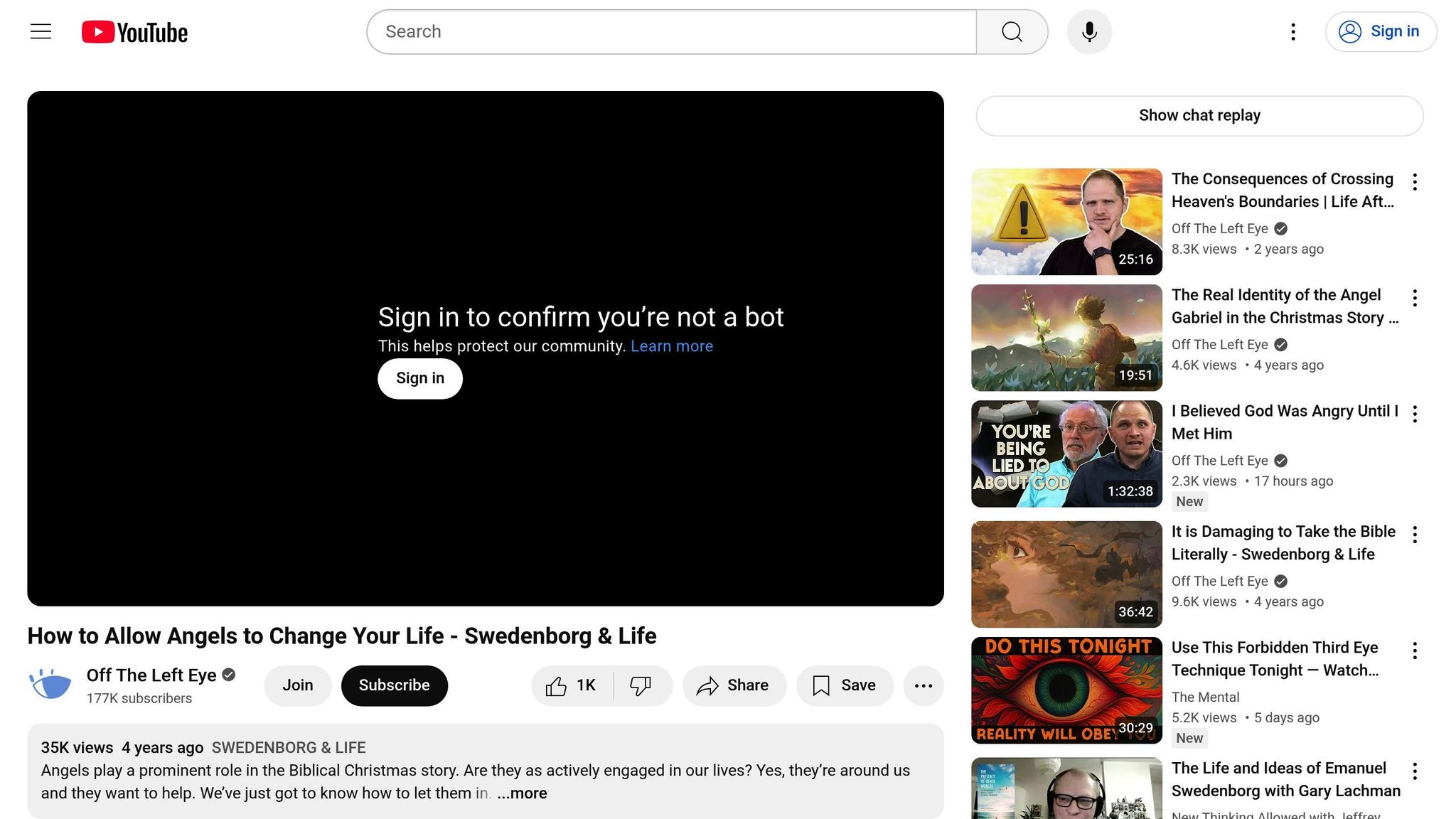
Task: Open Forbidden Third Eye Technique thumbnail
Action: coord(1066,690)
